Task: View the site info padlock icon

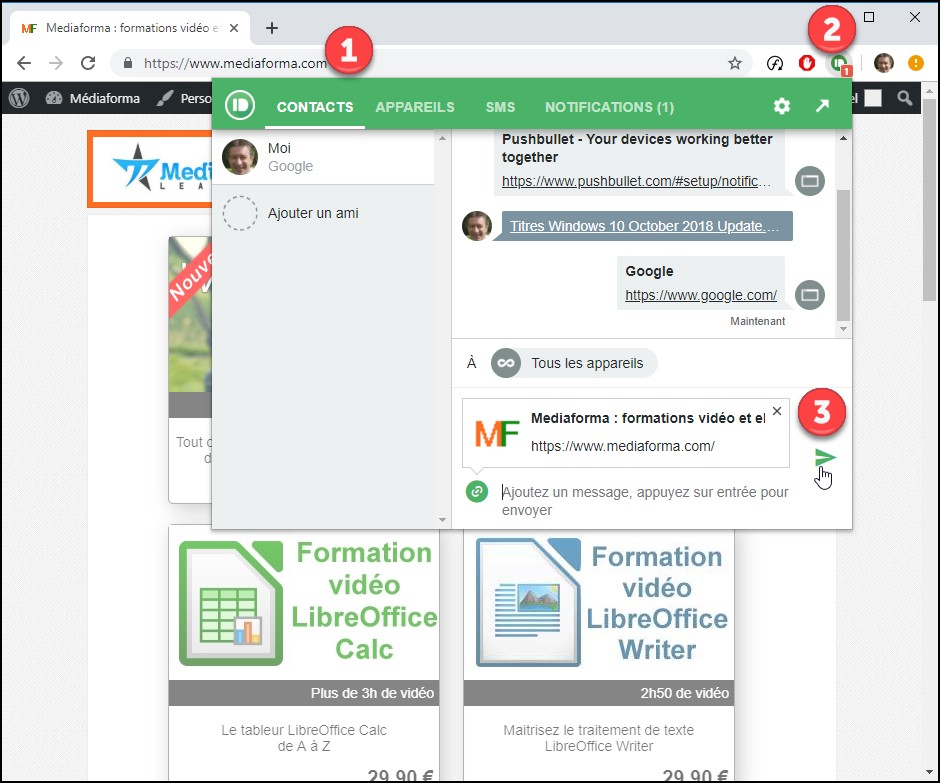Action: (128, 63)
